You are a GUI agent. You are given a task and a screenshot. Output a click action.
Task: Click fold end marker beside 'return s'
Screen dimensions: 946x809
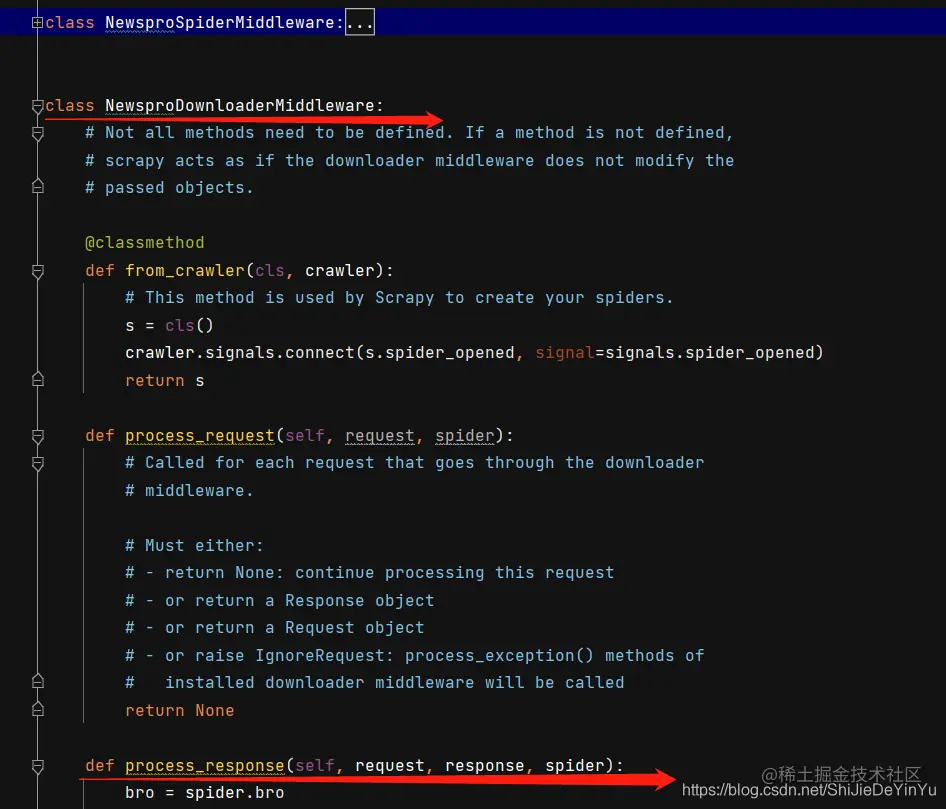37,379
